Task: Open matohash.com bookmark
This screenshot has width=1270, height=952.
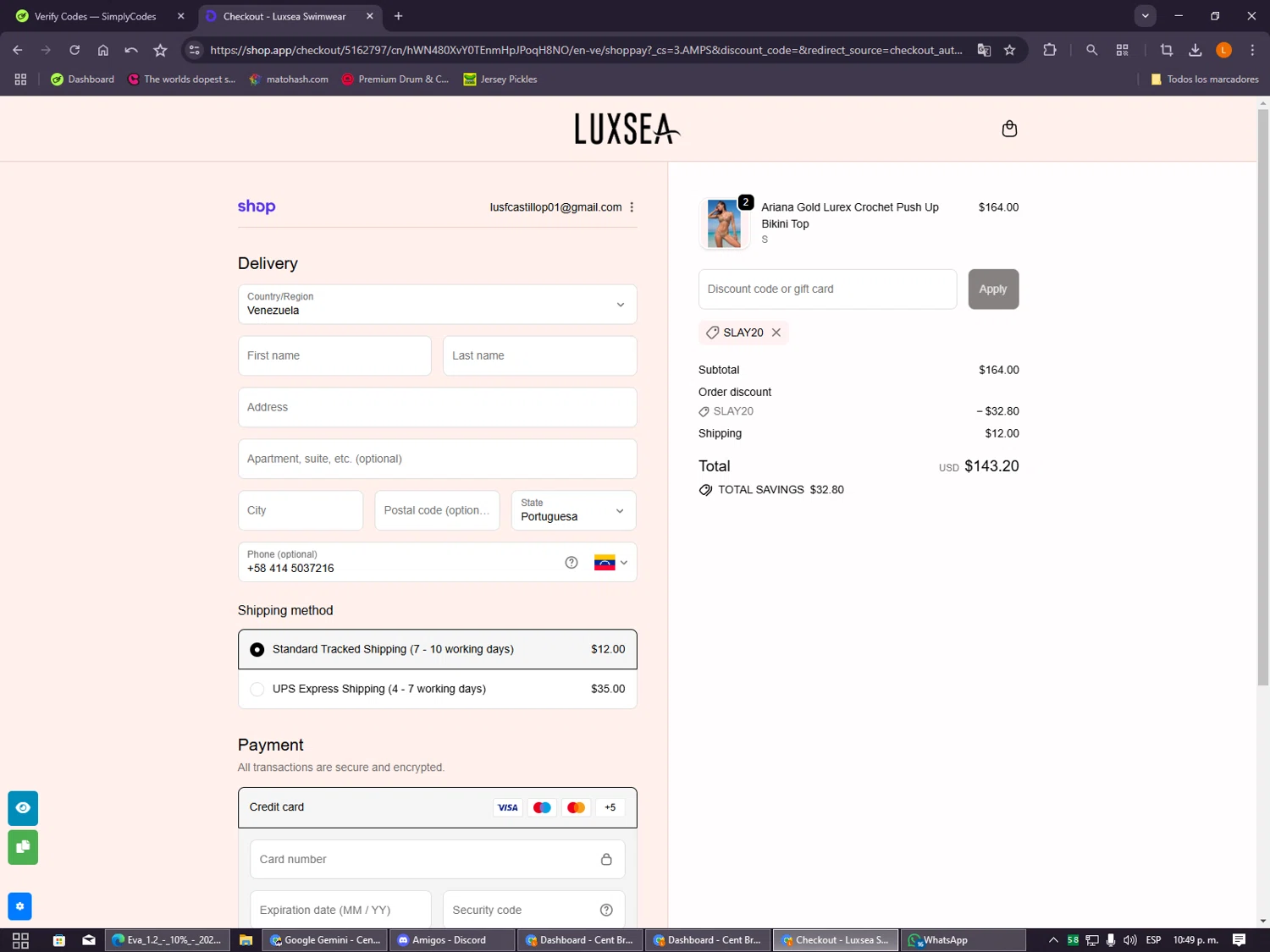Action: coord(289,80)
